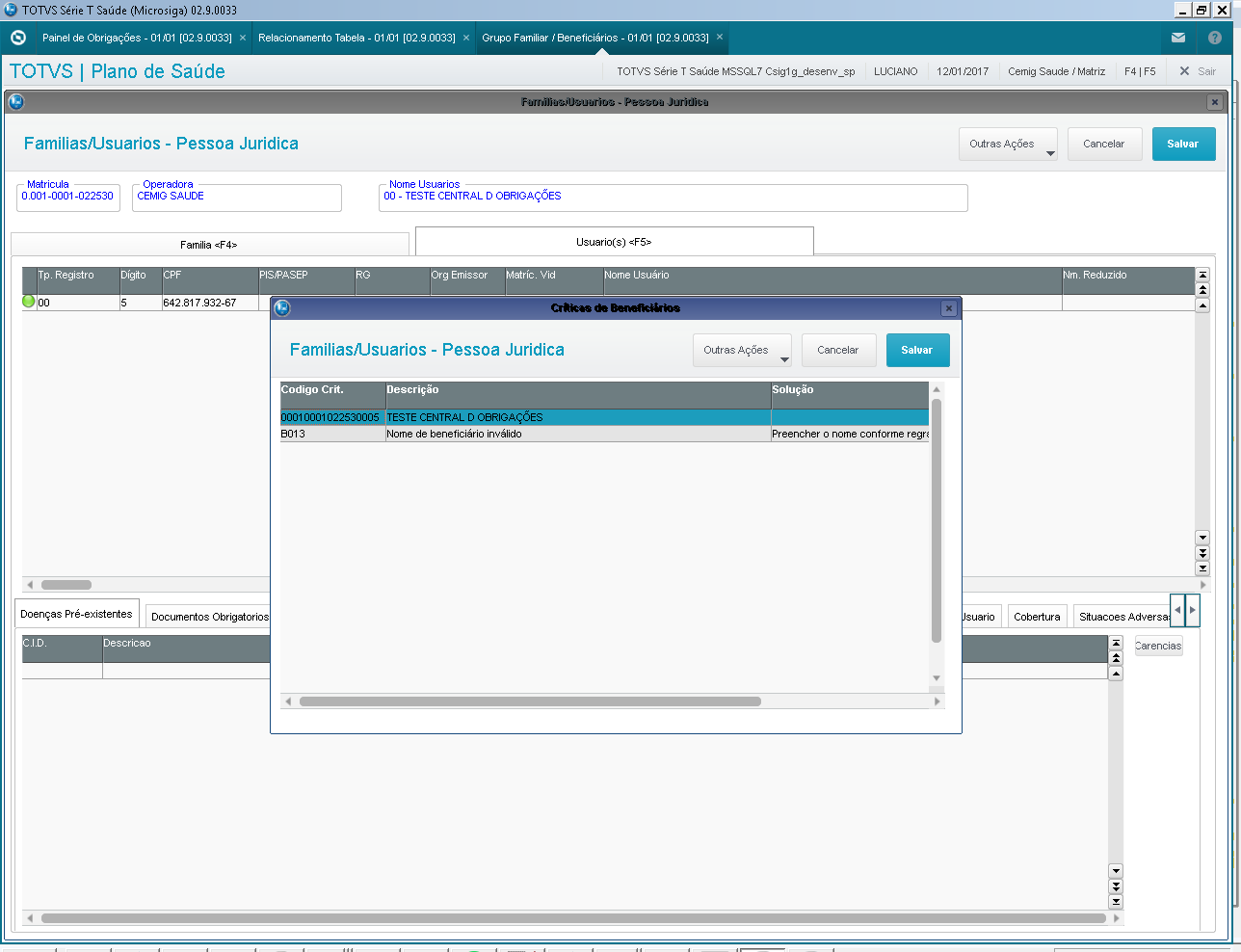Open the Doenças Pré-existentes tab
Viewport: 1241px width, 952px height.
[77, 614]
